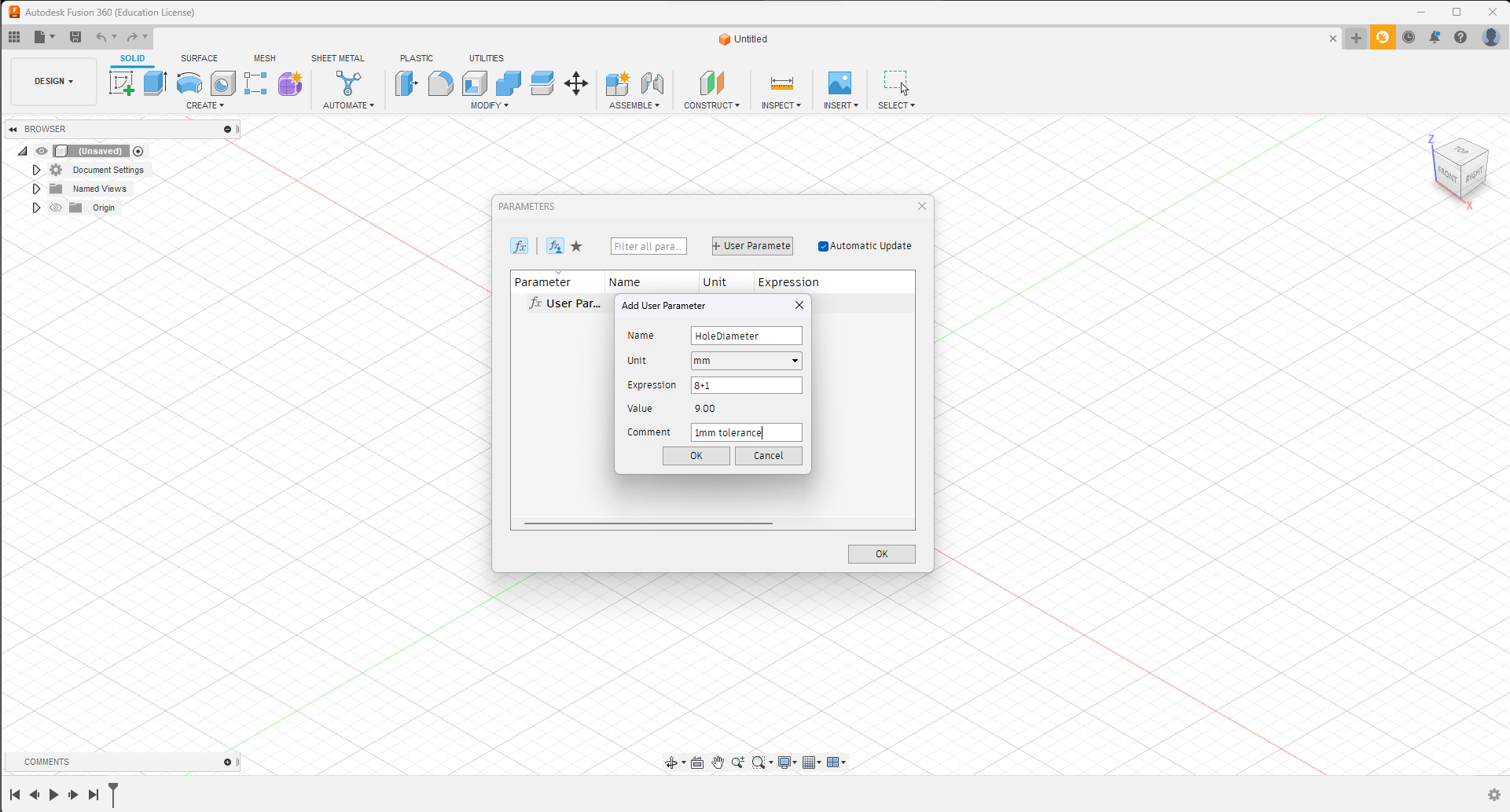Click the ViewCube in the canvas corner
This screenshot has height=812, width=1510.
[1461, 168]
